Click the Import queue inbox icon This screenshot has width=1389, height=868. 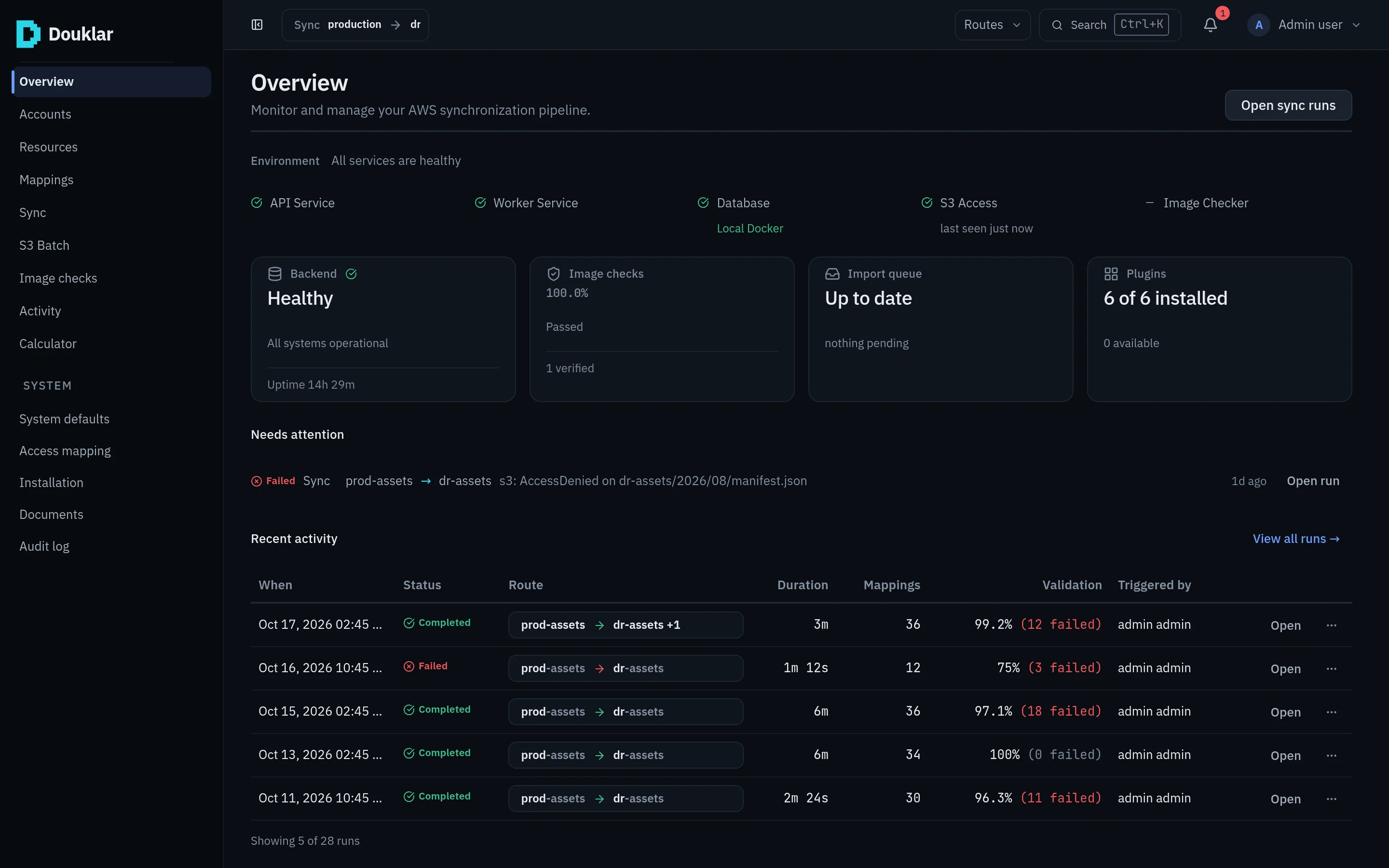832,274
